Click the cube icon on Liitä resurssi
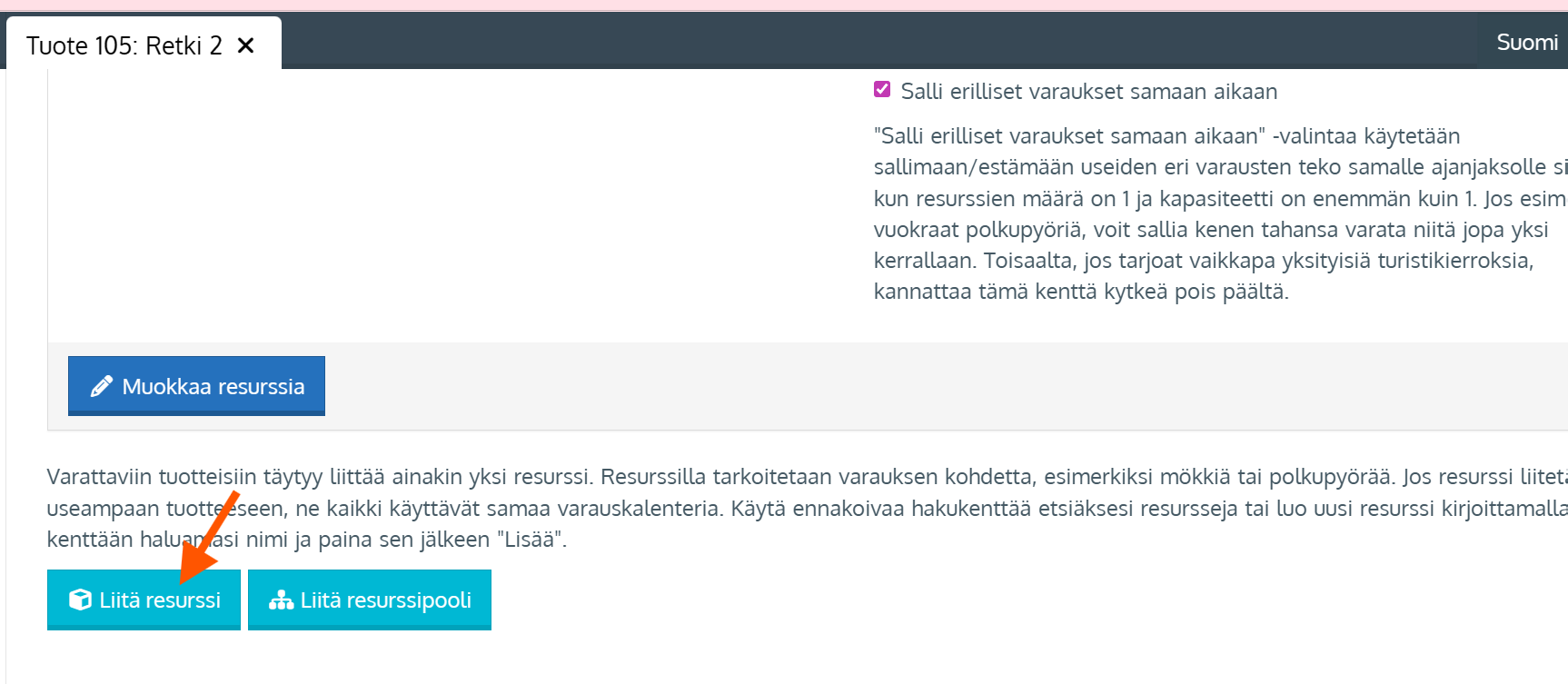The width and height of the screenshot is (1568, 684). click(x=80, y=600)
